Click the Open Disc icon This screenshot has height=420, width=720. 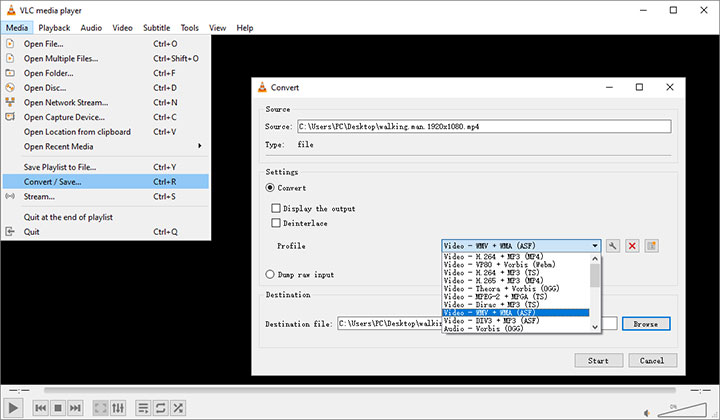click(10, 87)
